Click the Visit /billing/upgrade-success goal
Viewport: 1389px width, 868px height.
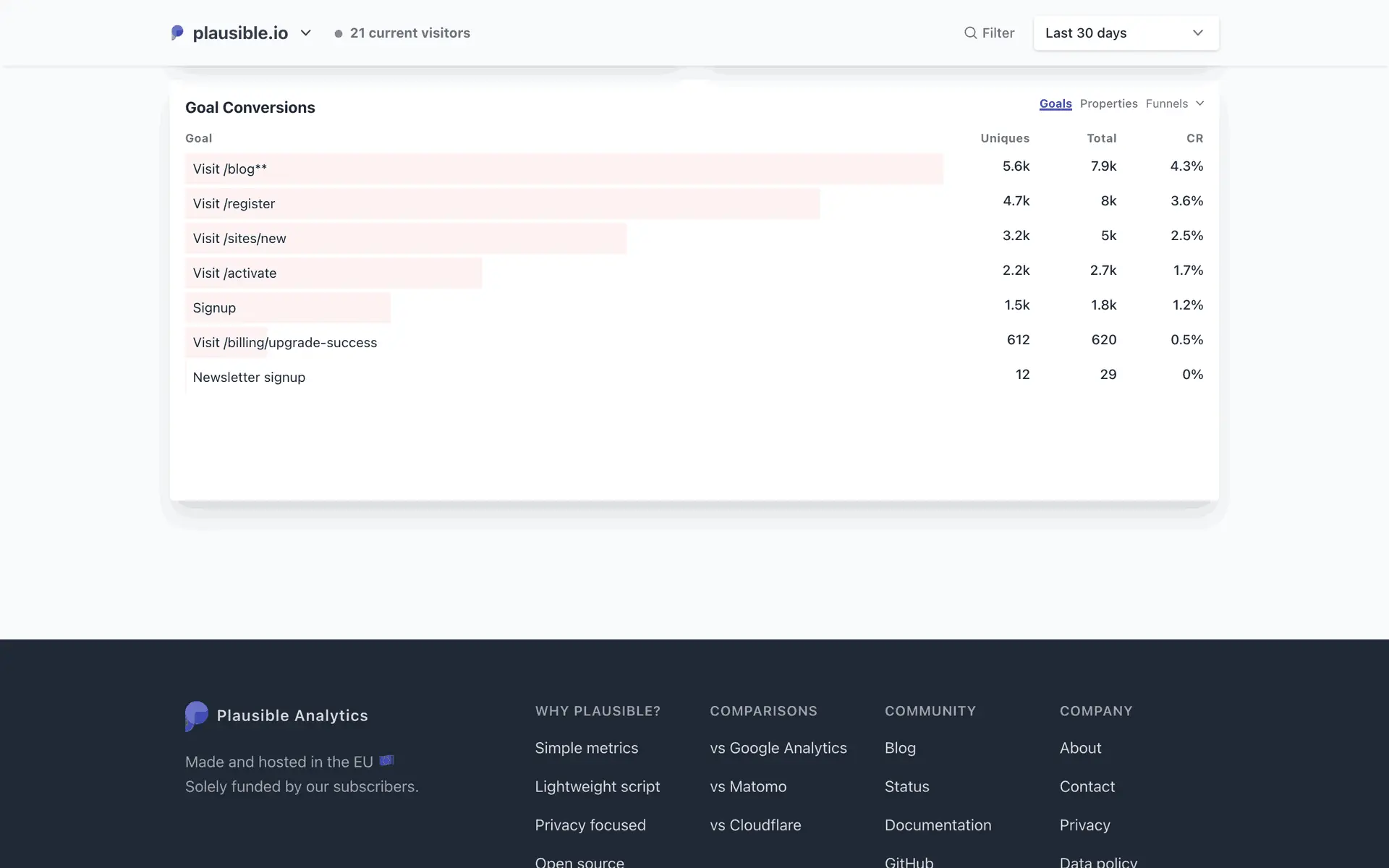coord(284,342)
